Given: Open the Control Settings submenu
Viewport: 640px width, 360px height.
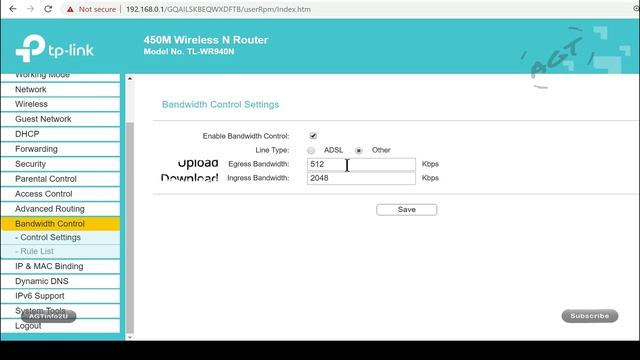Looking at the screenshot, I should tap(60, 238).
